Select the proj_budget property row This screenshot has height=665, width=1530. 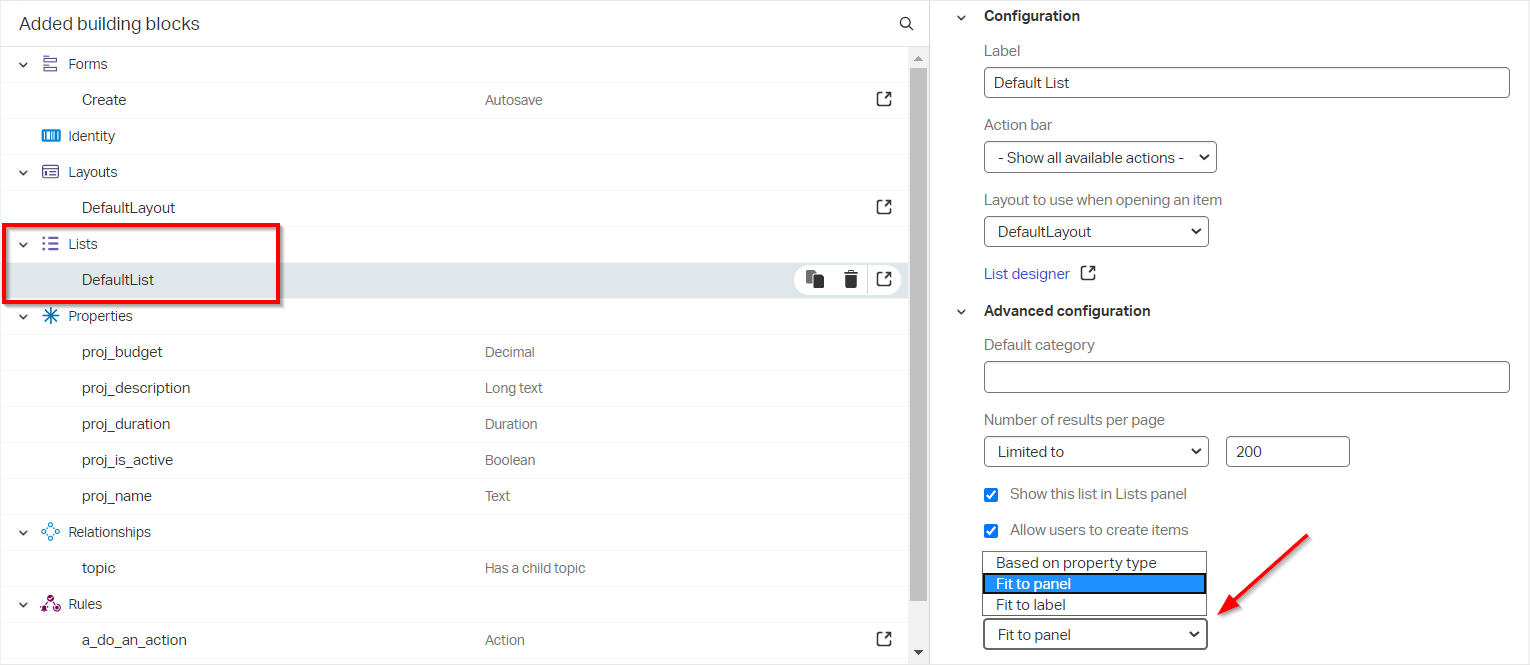point(122,352)
